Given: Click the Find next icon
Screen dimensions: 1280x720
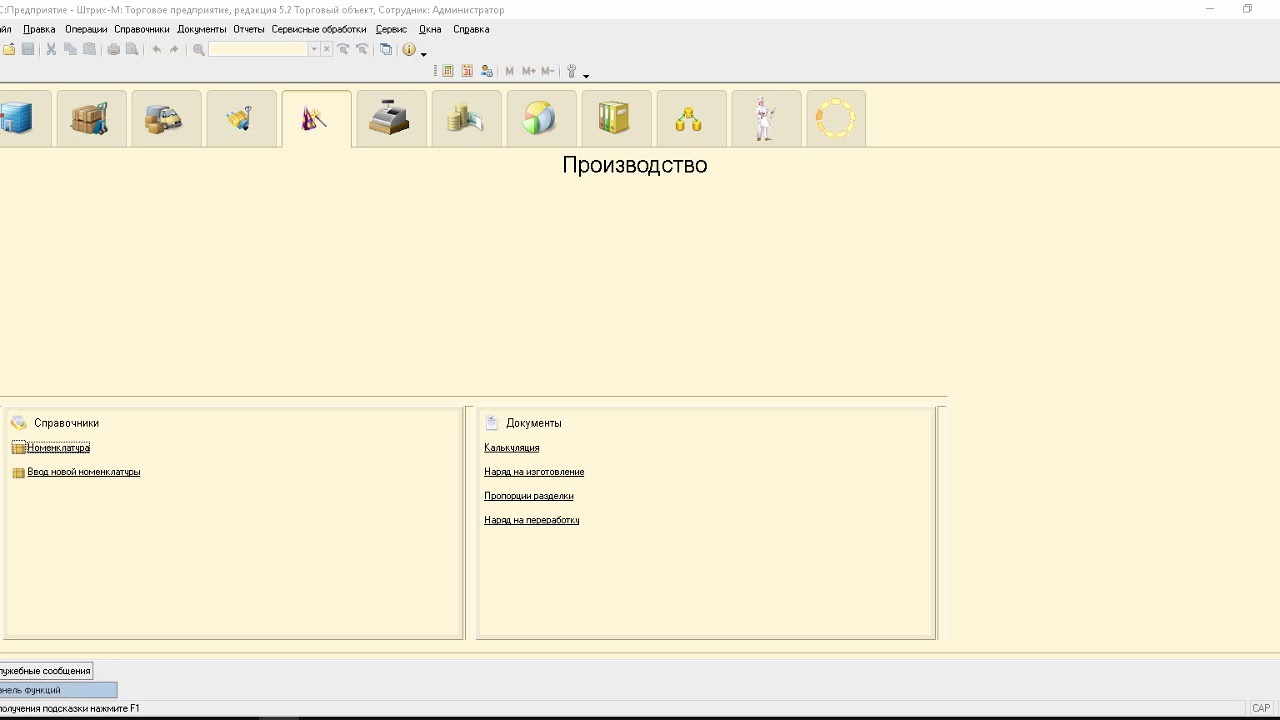Looking at the screenshot, I should 343,49.
